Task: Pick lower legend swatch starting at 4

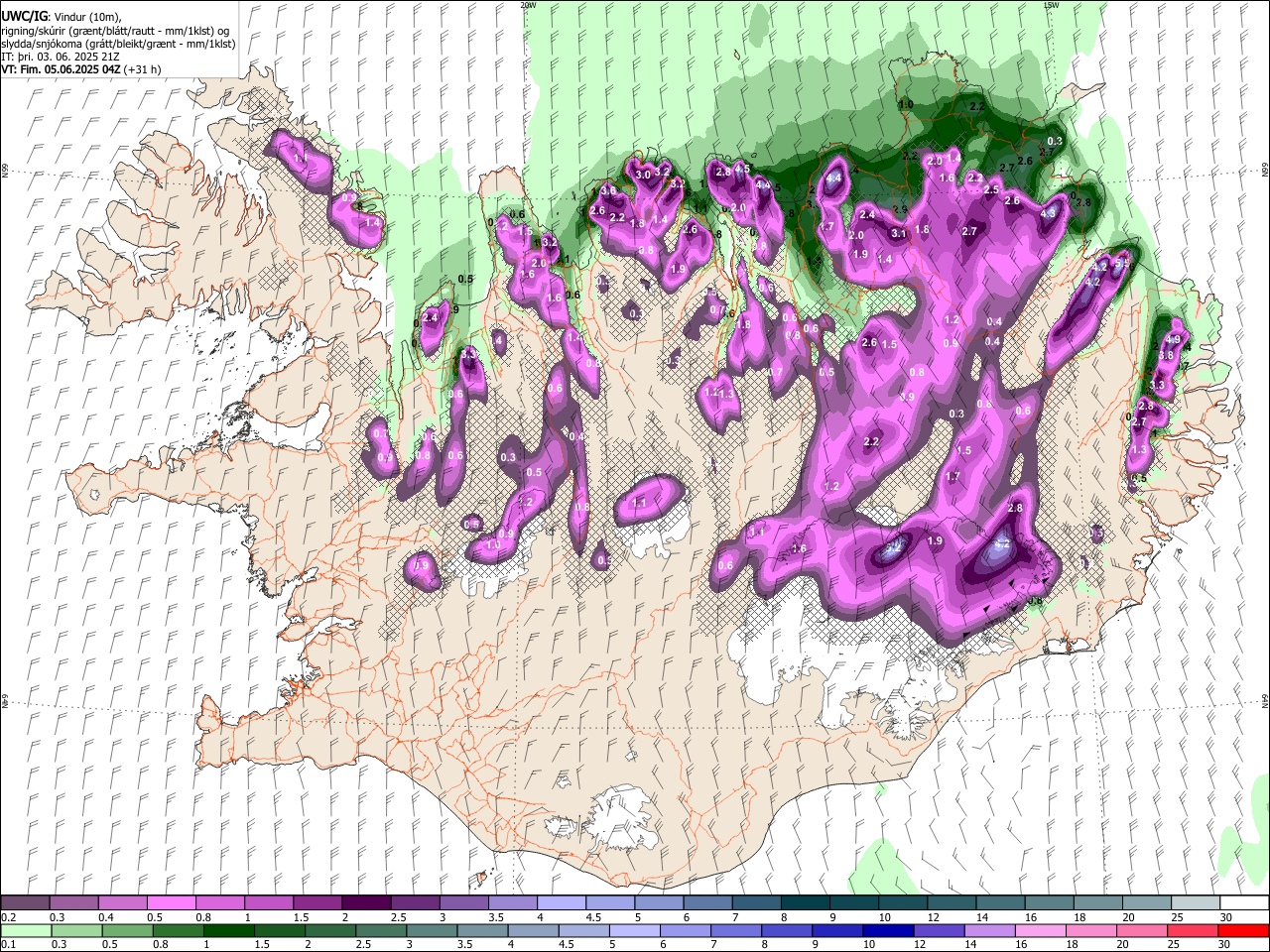Action: point(532,930)
